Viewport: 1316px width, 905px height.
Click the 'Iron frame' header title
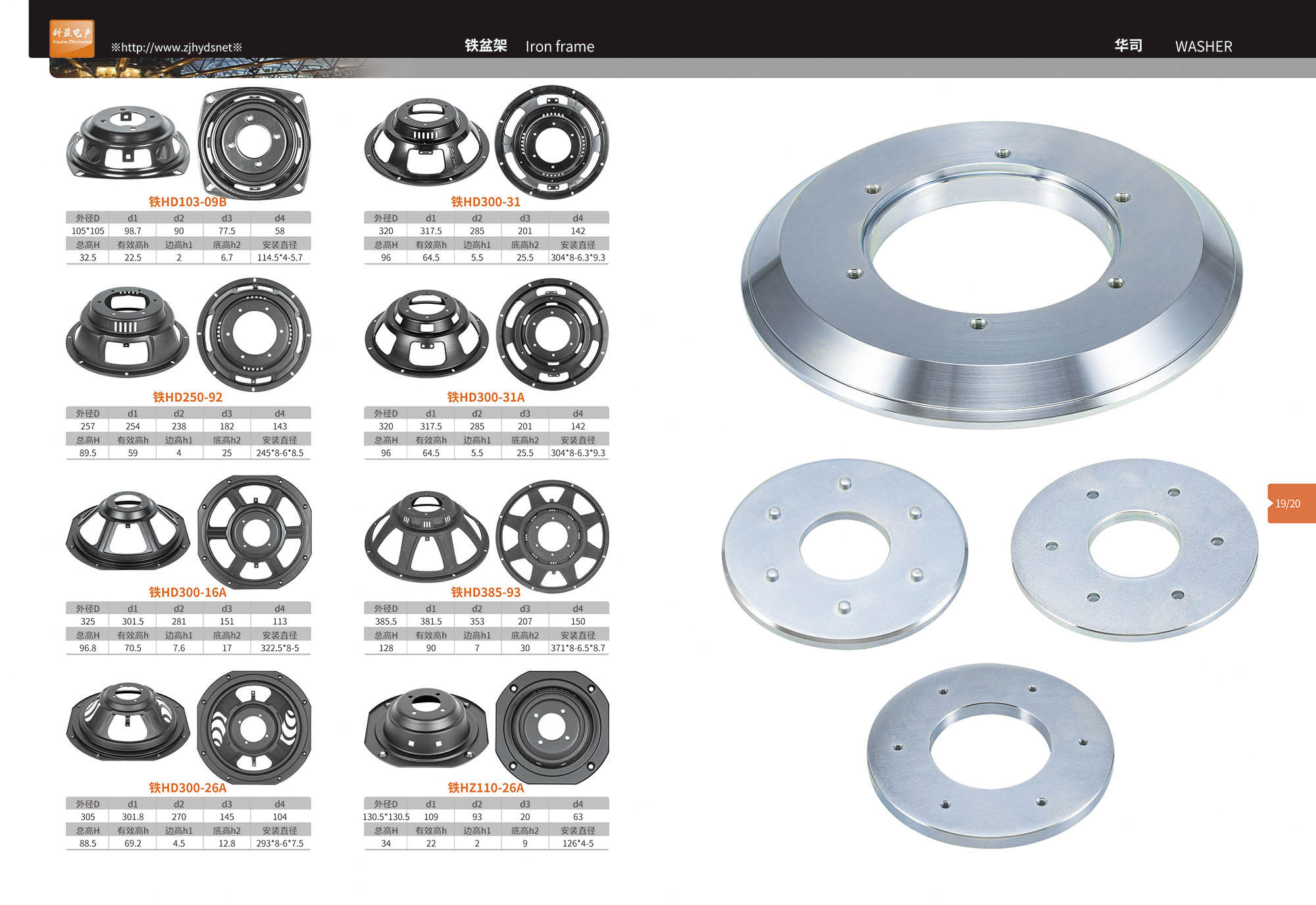tap(559, 47)
